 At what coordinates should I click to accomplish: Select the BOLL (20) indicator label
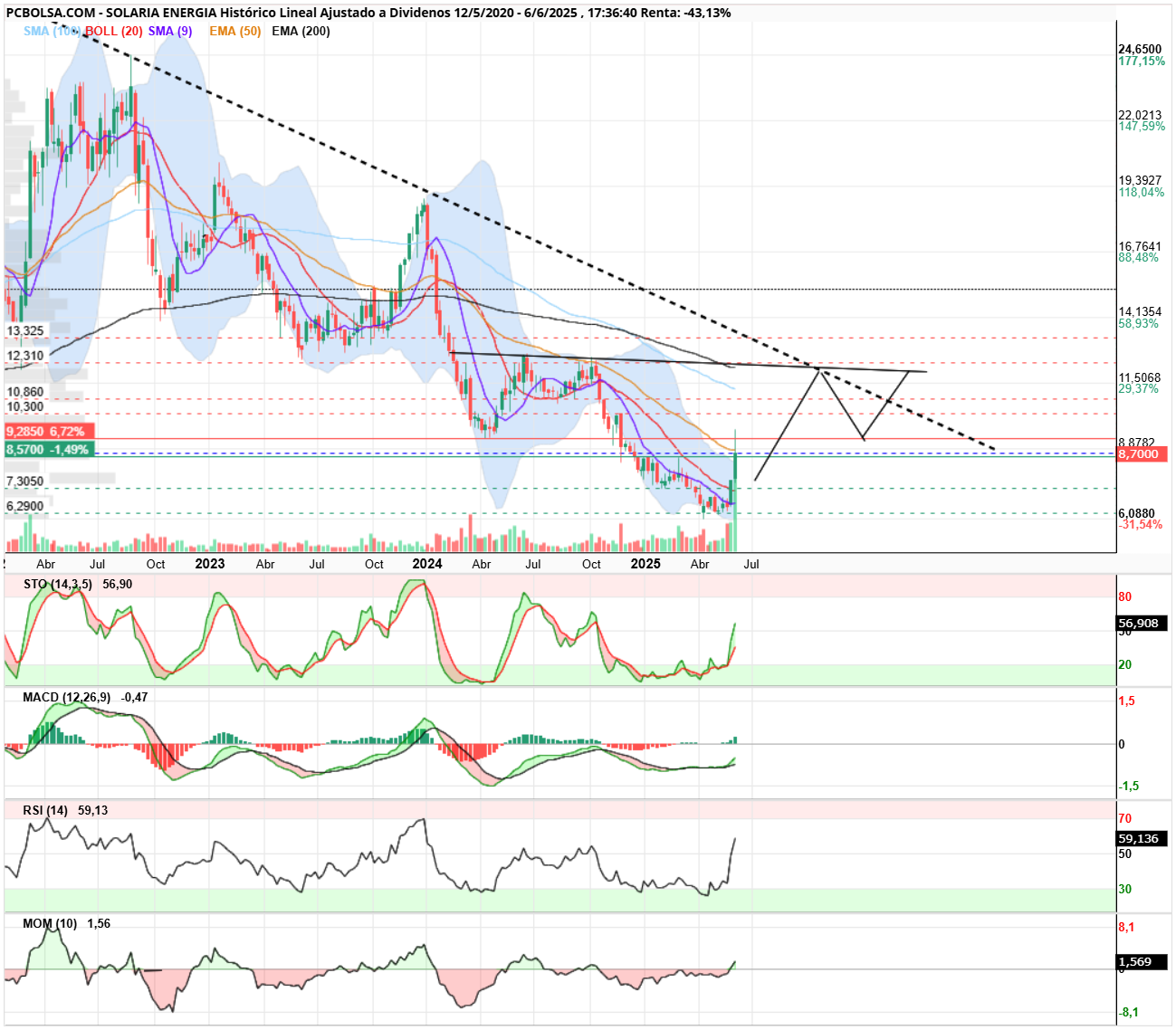click(114, 31)
